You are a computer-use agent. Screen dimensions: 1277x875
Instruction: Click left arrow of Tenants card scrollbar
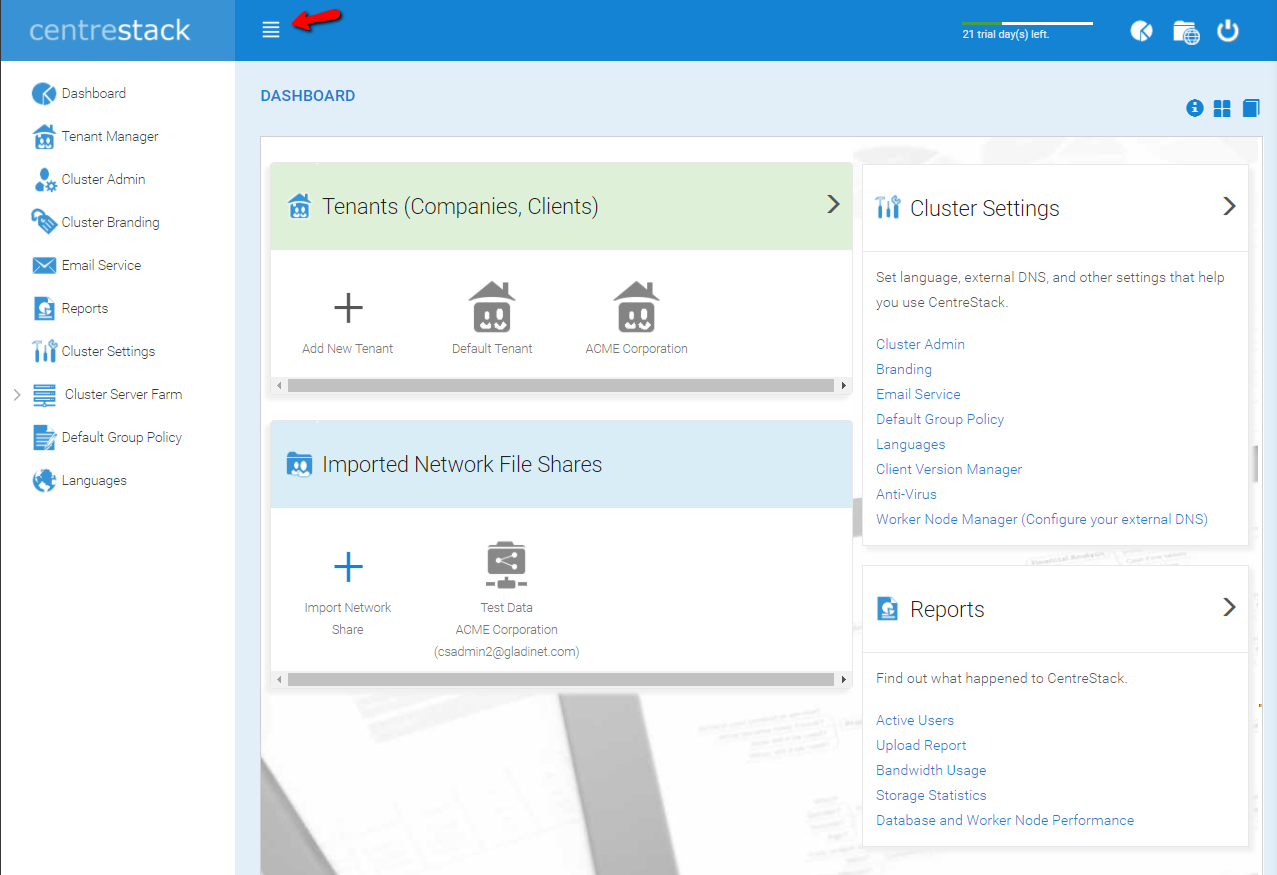(279, 385)
